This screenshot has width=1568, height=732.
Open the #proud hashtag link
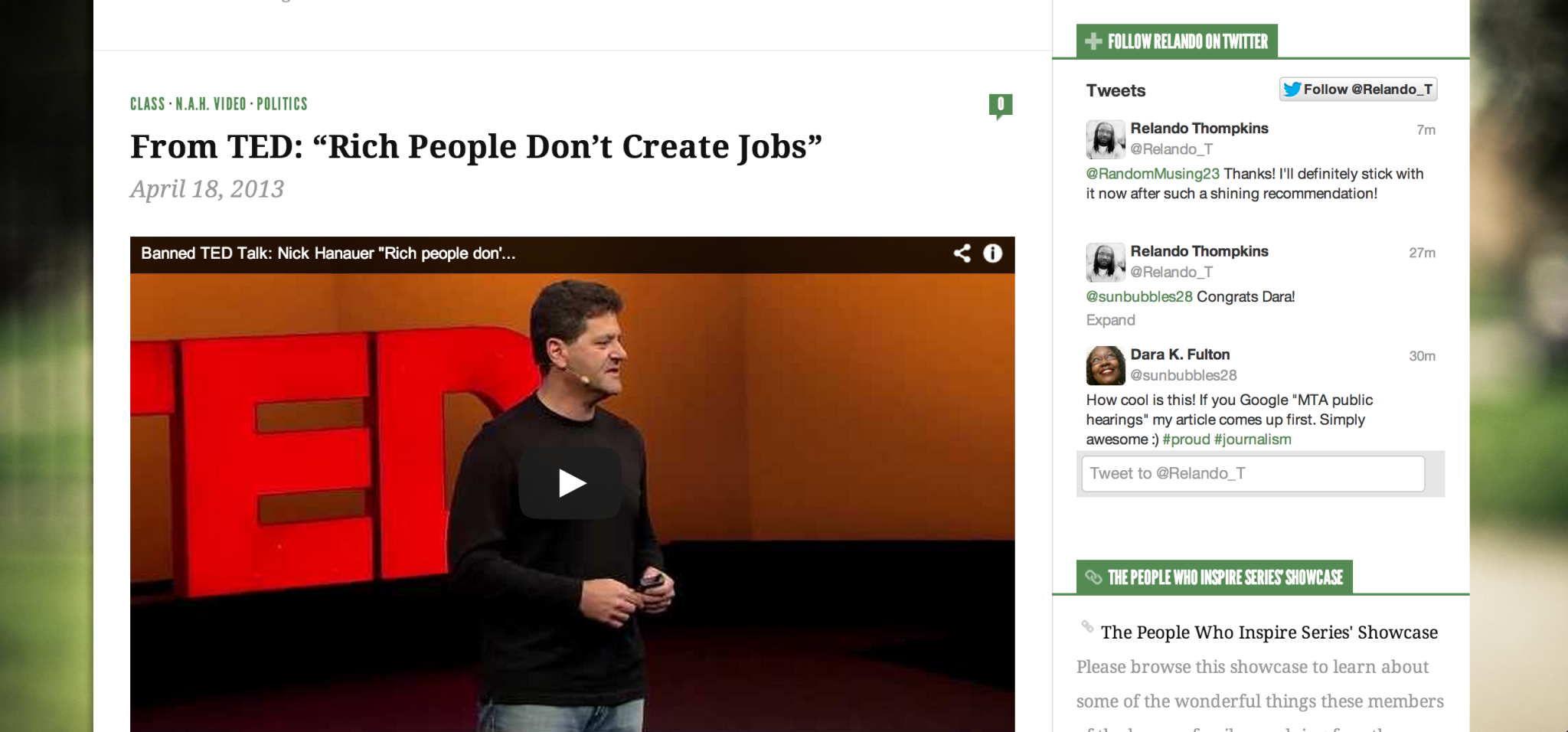[x=1186, y=440]
